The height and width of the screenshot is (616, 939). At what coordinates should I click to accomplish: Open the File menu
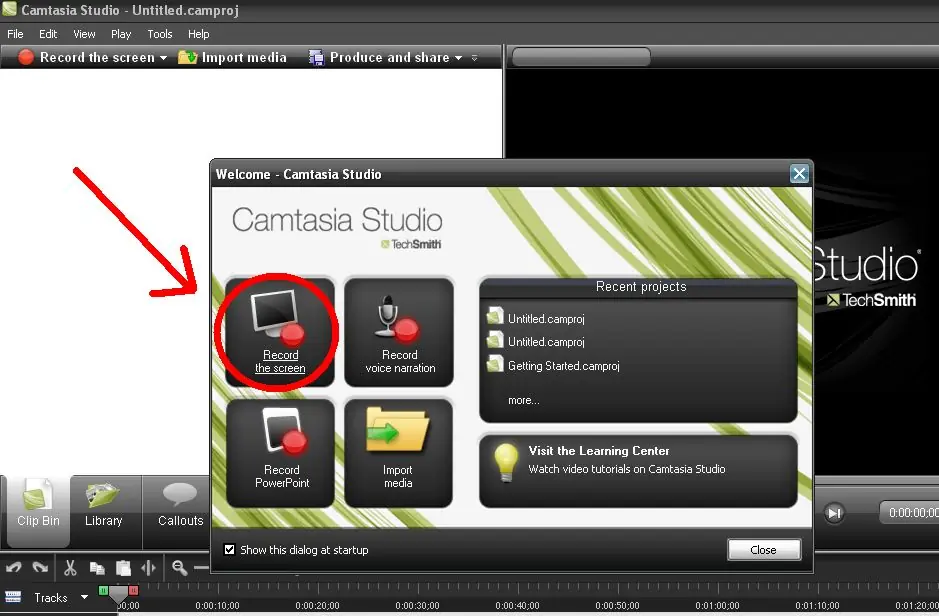pos(15,34)
